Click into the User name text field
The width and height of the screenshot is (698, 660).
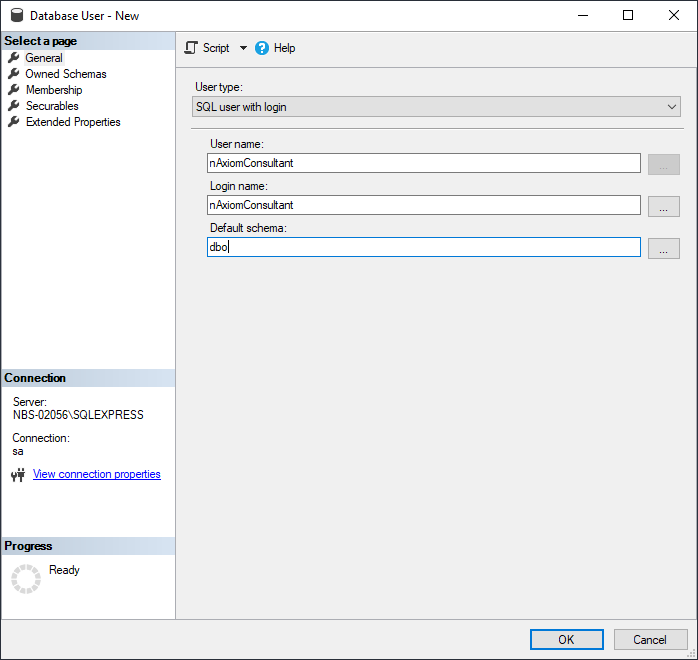coord(423,163)
